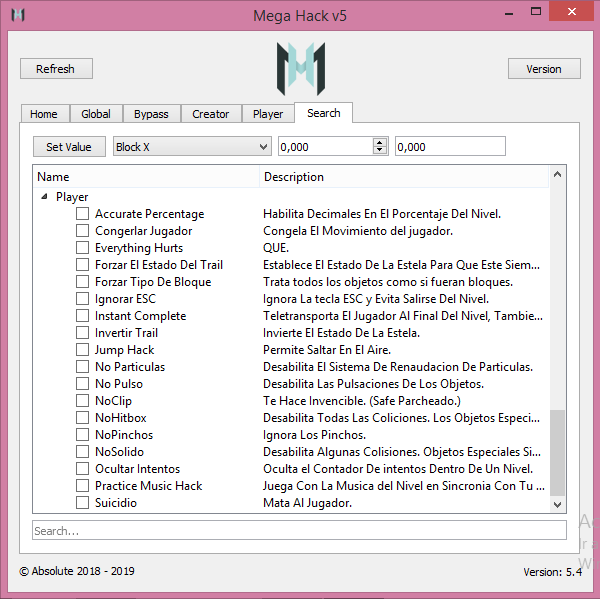Click 'Habilita Decimales En El Porcentaje Del Nivel.'
The image size is (600, 599).
382,214
